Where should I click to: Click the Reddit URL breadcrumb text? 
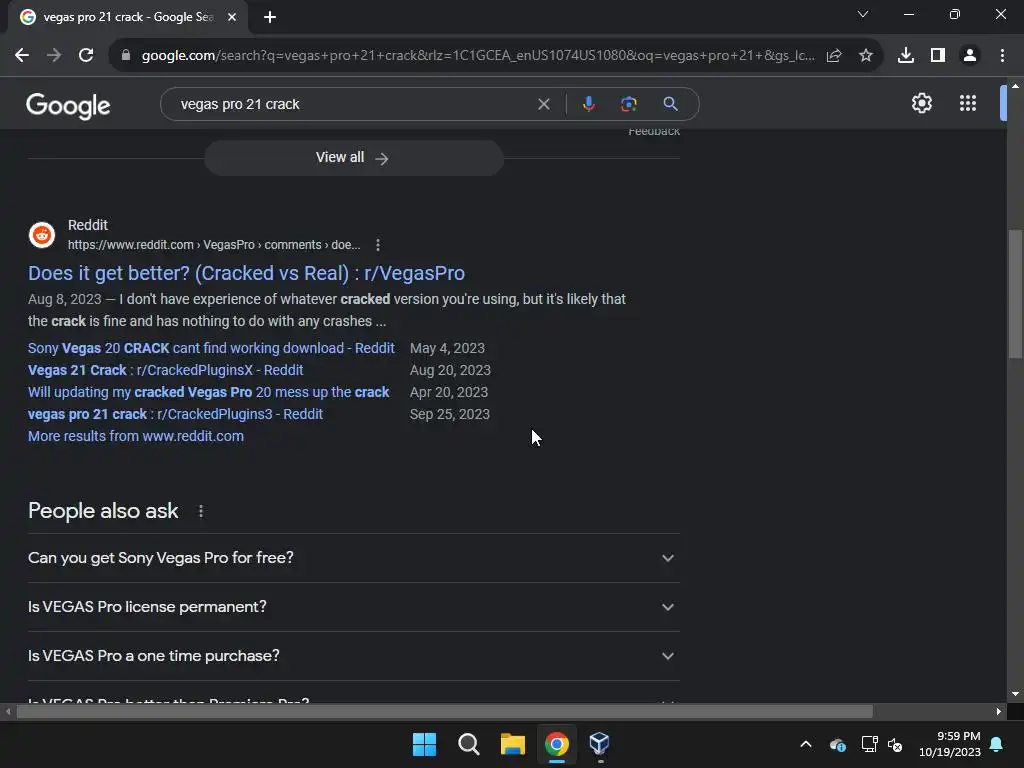pyautogui.click(x=214, y=245)
